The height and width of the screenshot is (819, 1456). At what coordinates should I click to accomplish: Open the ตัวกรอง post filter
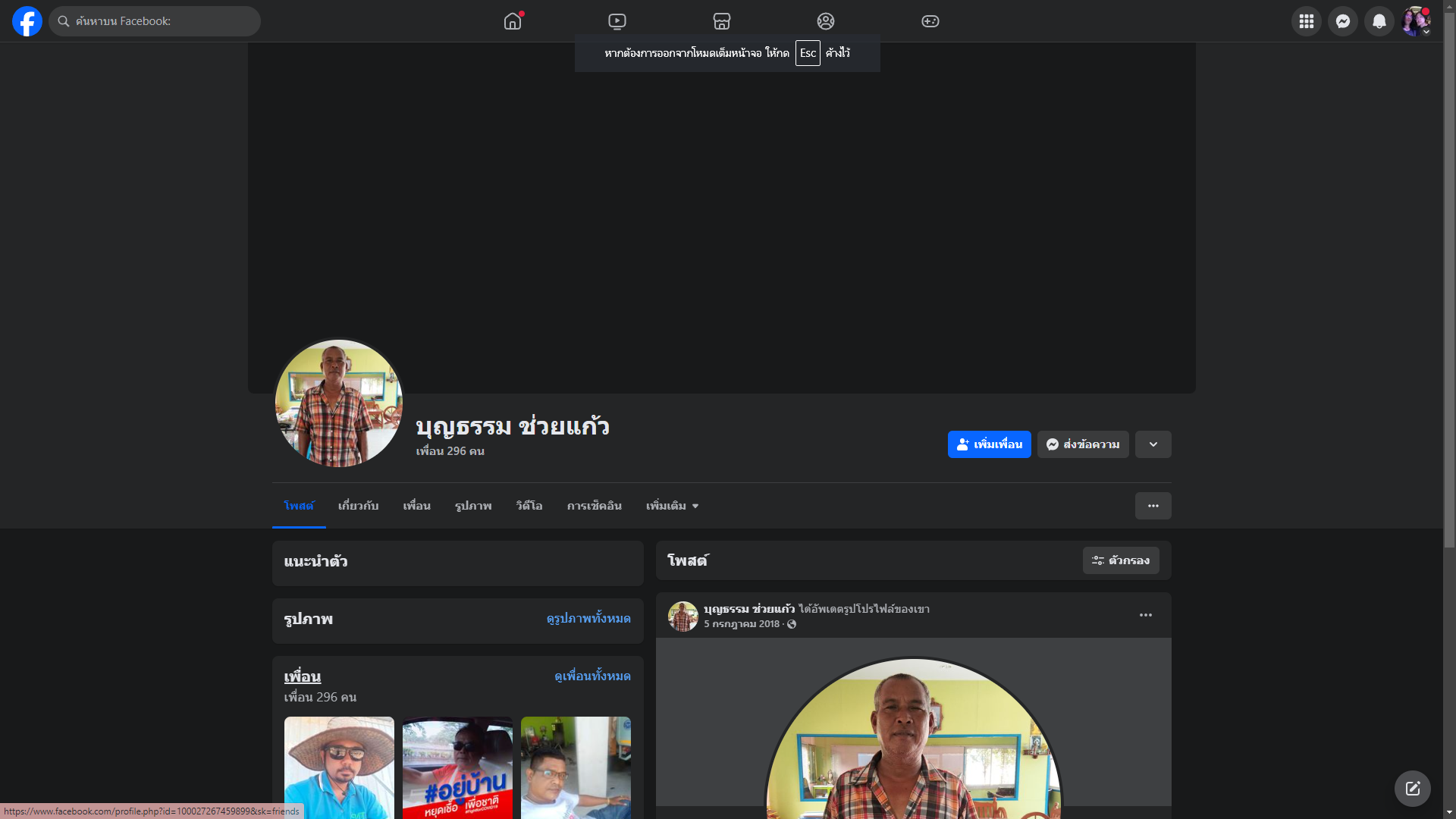1121,560
